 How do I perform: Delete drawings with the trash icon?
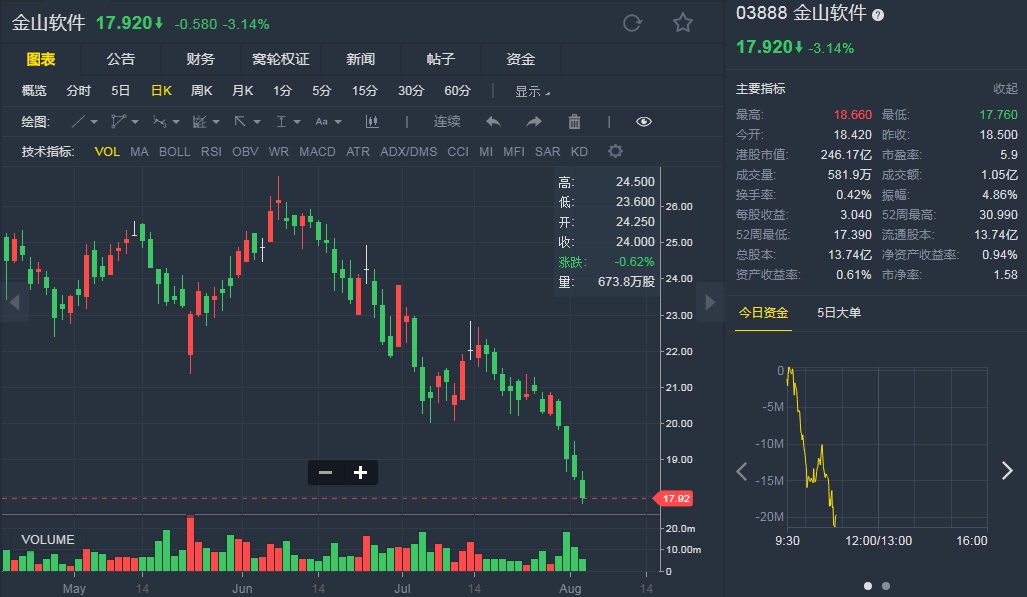click(574, 122)
